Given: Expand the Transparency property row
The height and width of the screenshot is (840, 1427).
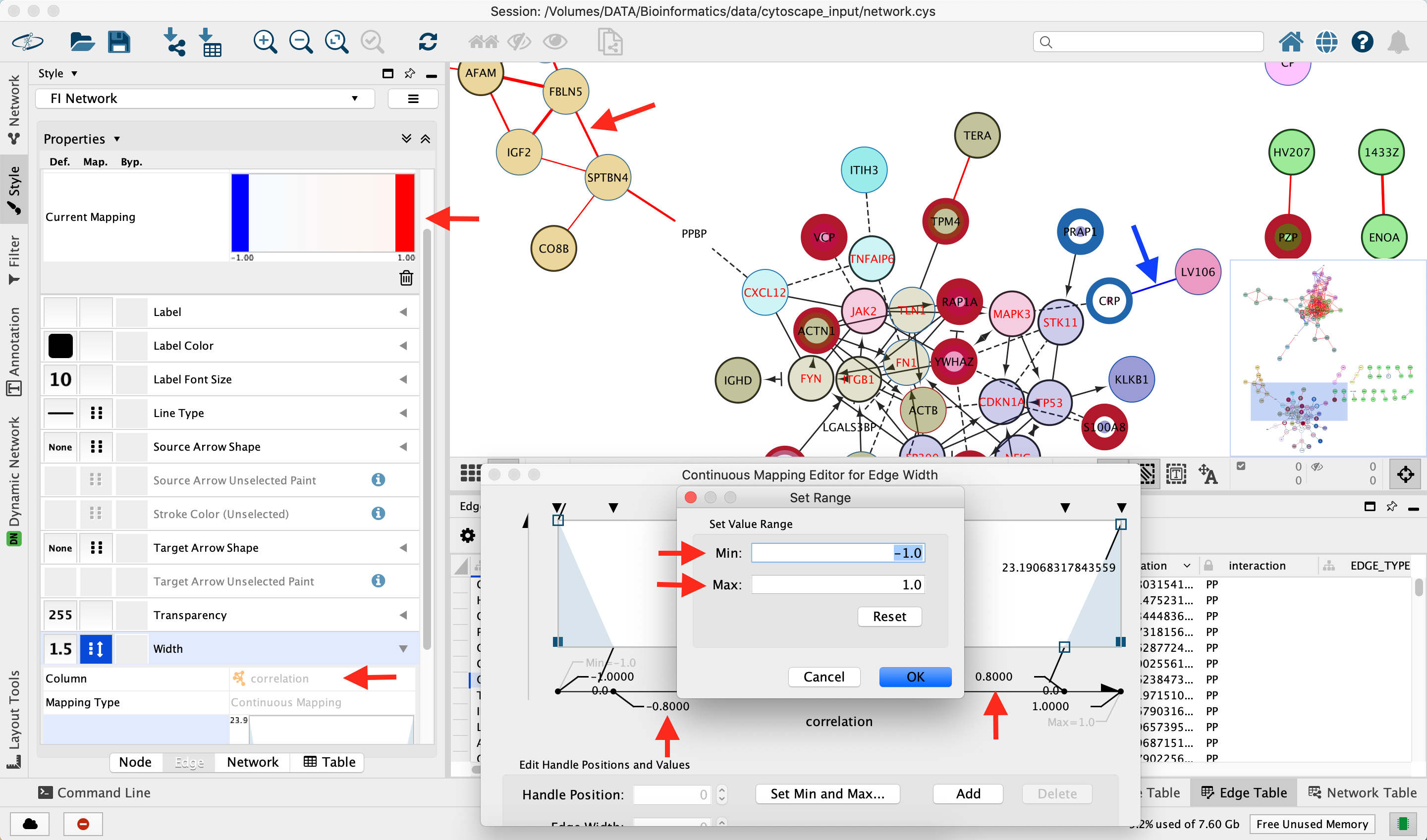Looking at the screenshot, I should point(403,615).
